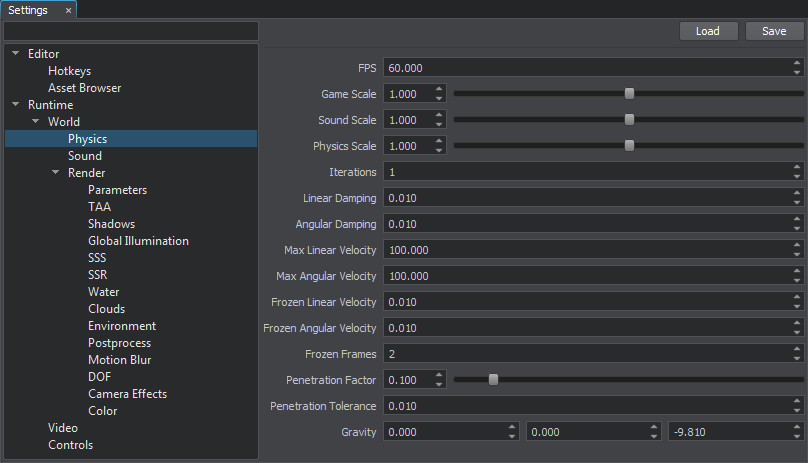Open Postprocess settings

click(120, 343)
